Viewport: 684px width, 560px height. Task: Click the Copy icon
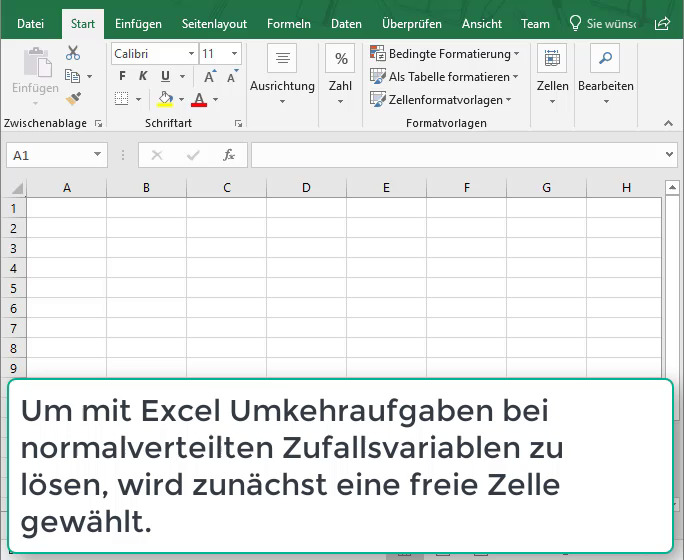click(72, 76)
